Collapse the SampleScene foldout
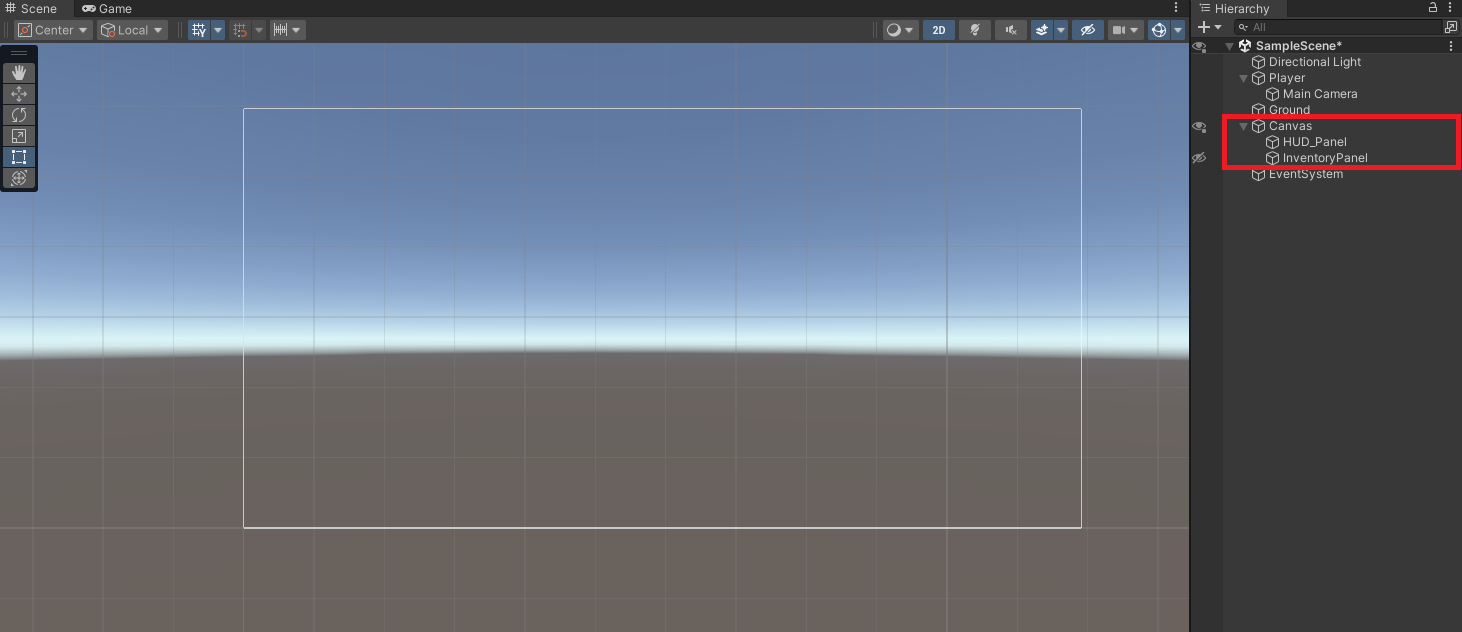The image size is (1462, 632). [x=1230, y=46]
